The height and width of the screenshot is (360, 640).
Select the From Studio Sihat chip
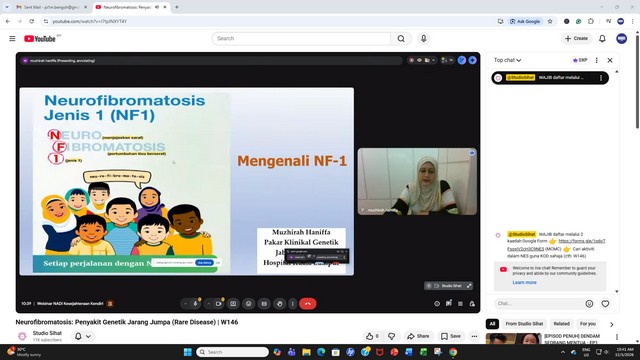pyautogui.click(x=524, y=324)
